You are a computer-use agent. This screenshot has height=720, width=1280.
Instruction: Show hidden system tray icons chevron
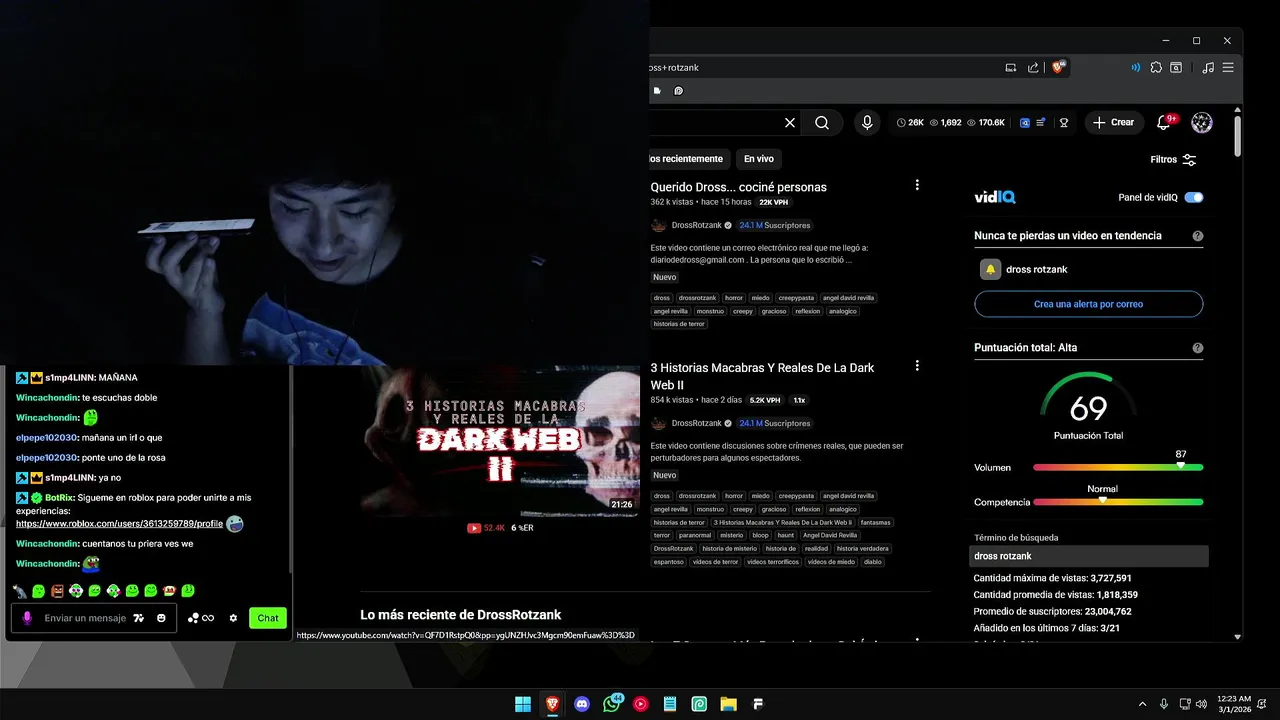point(1143,704)
